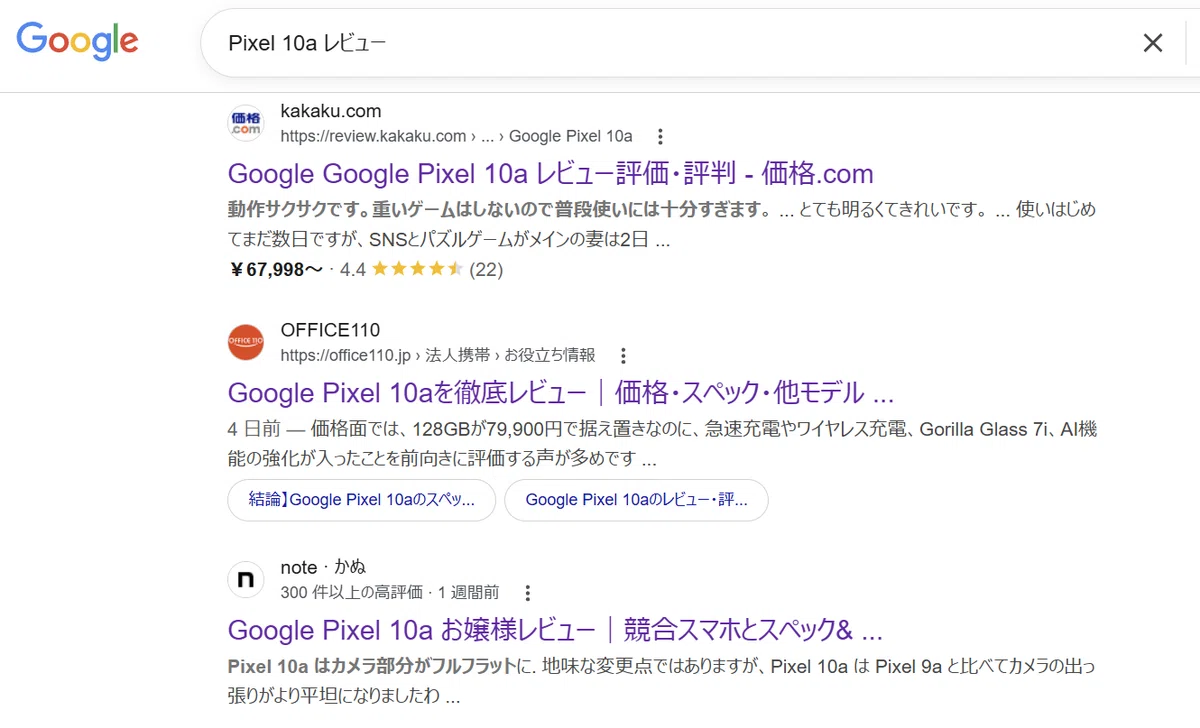Clear the search box with X icon
This screenshot has width=1200, height=728.
[1153, 42]
